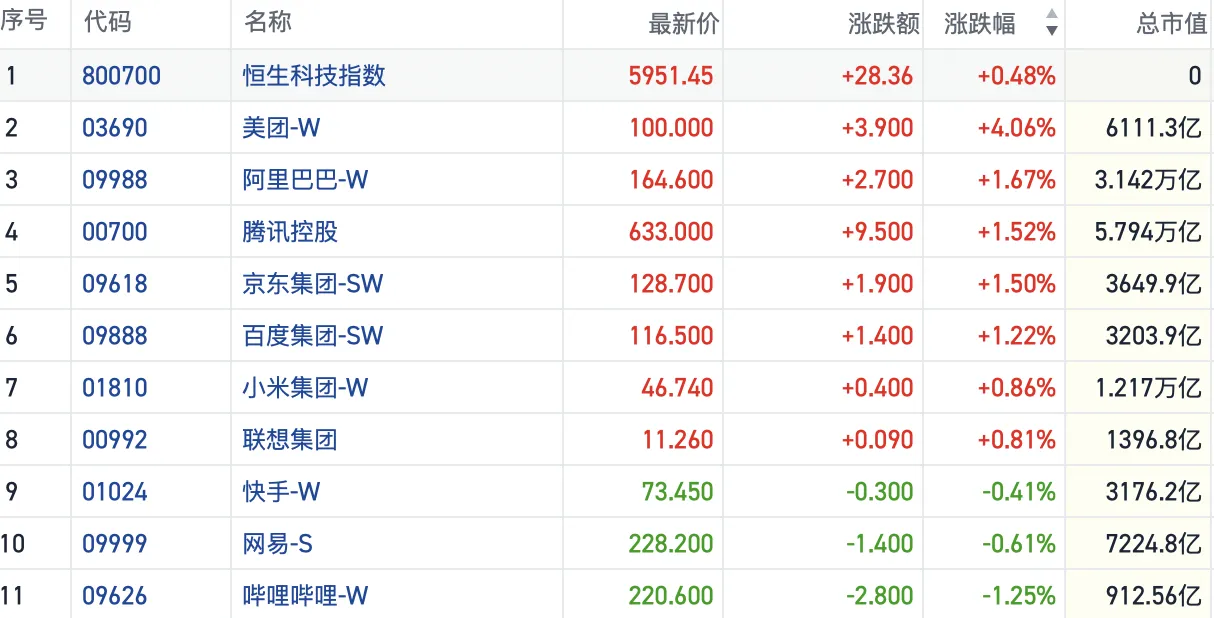
Task: Open stock code 03690 link
Action: click(x=114, y=128)
